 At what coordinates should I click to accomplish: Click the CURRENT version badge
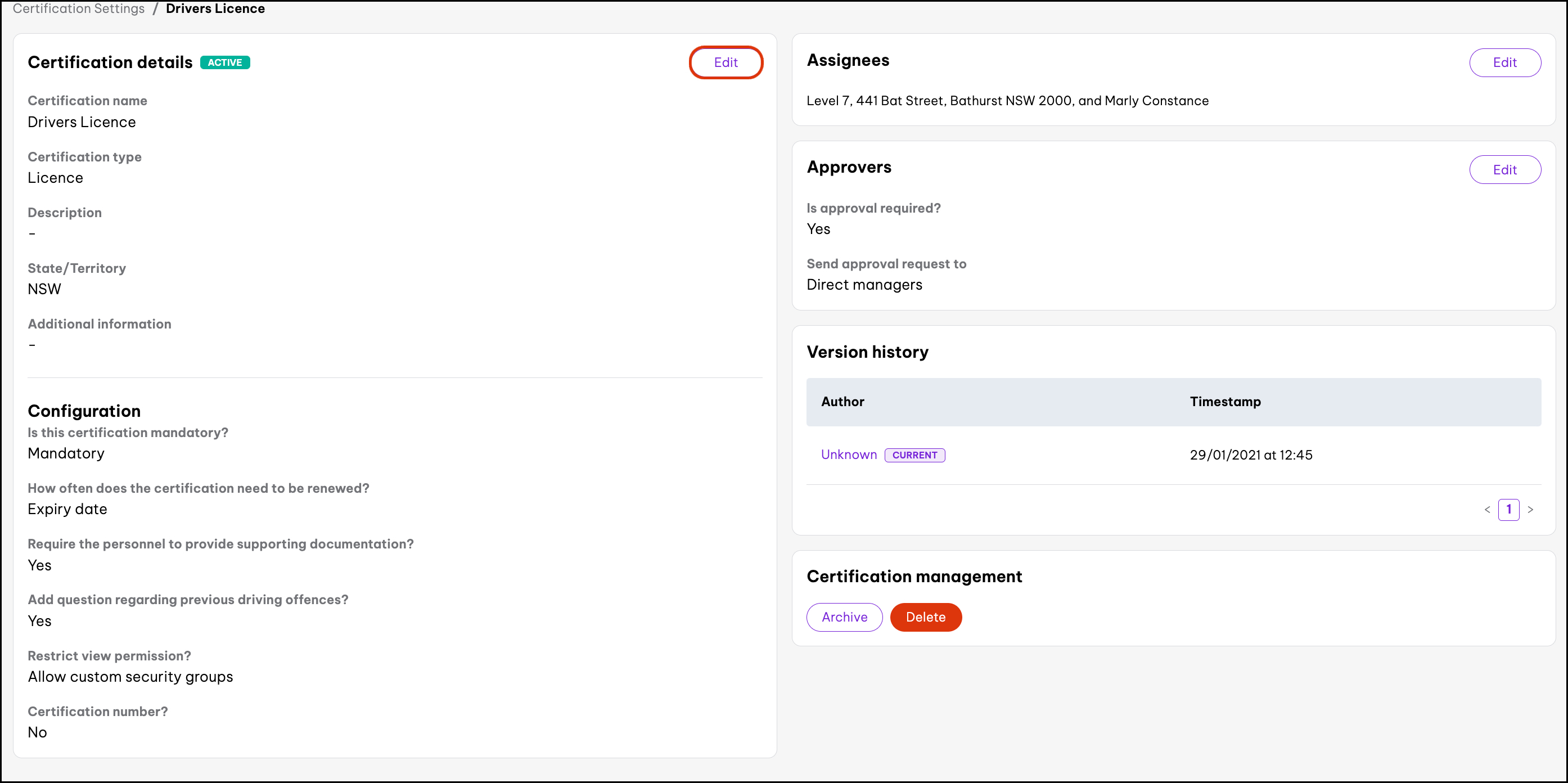coord(914,456)
